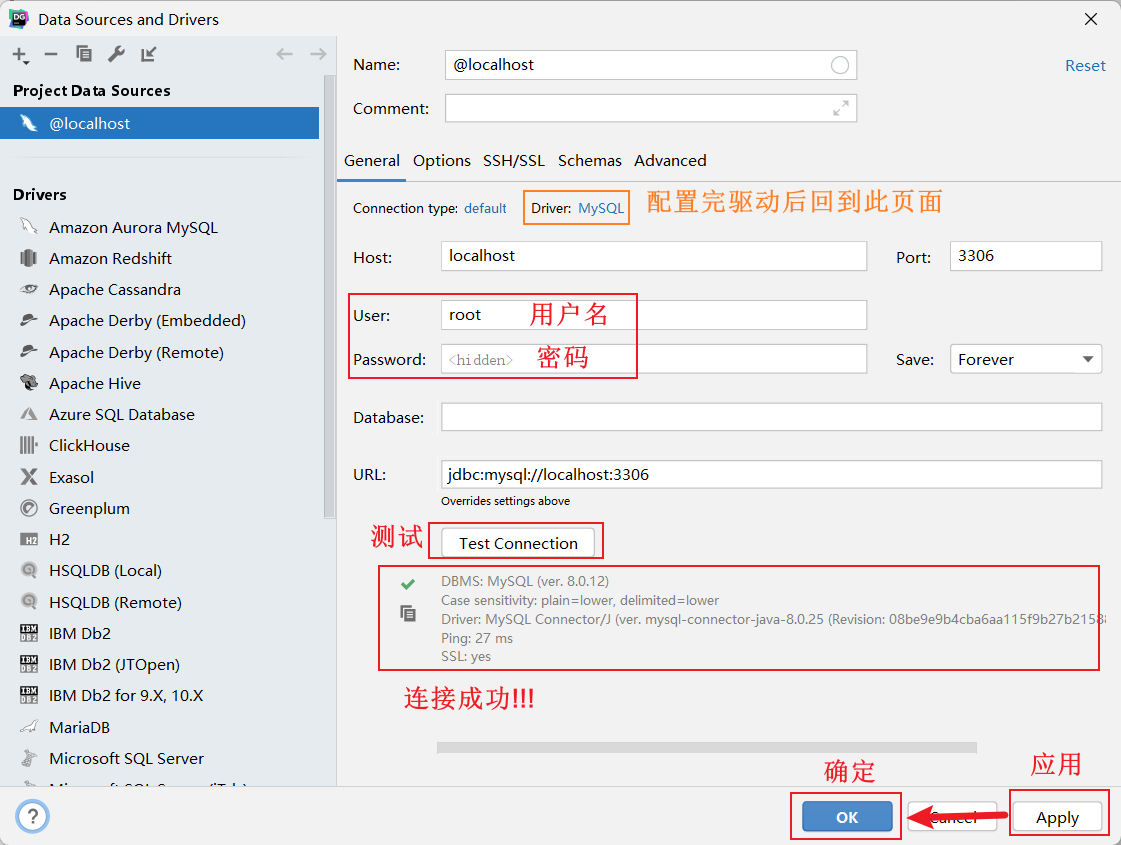1121x845 pixels.
Task: Click the color circle in Name field
Action: pos(840,65)
